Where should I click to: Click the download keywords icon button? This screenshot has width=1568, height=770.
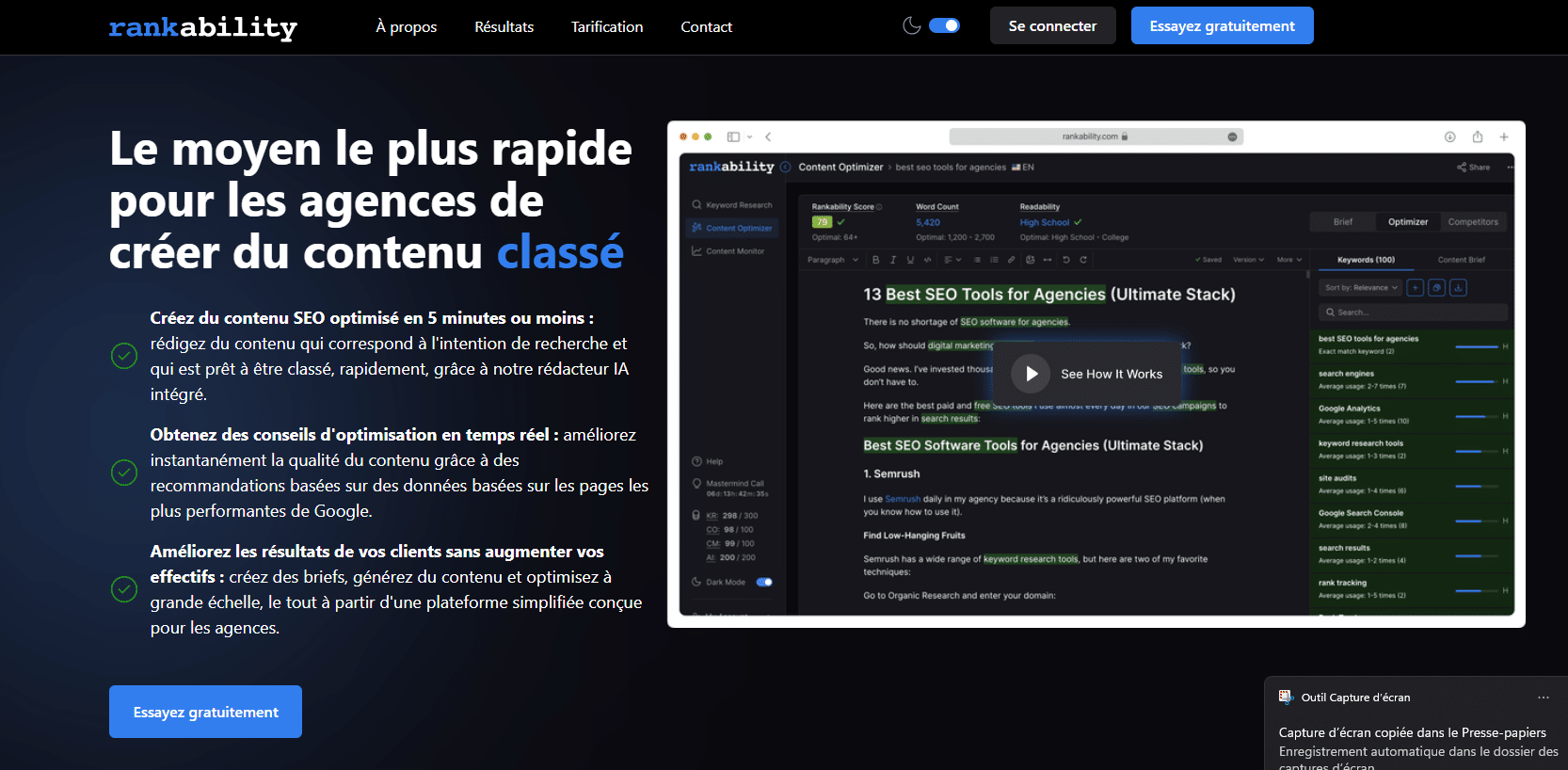point(1458,288)
